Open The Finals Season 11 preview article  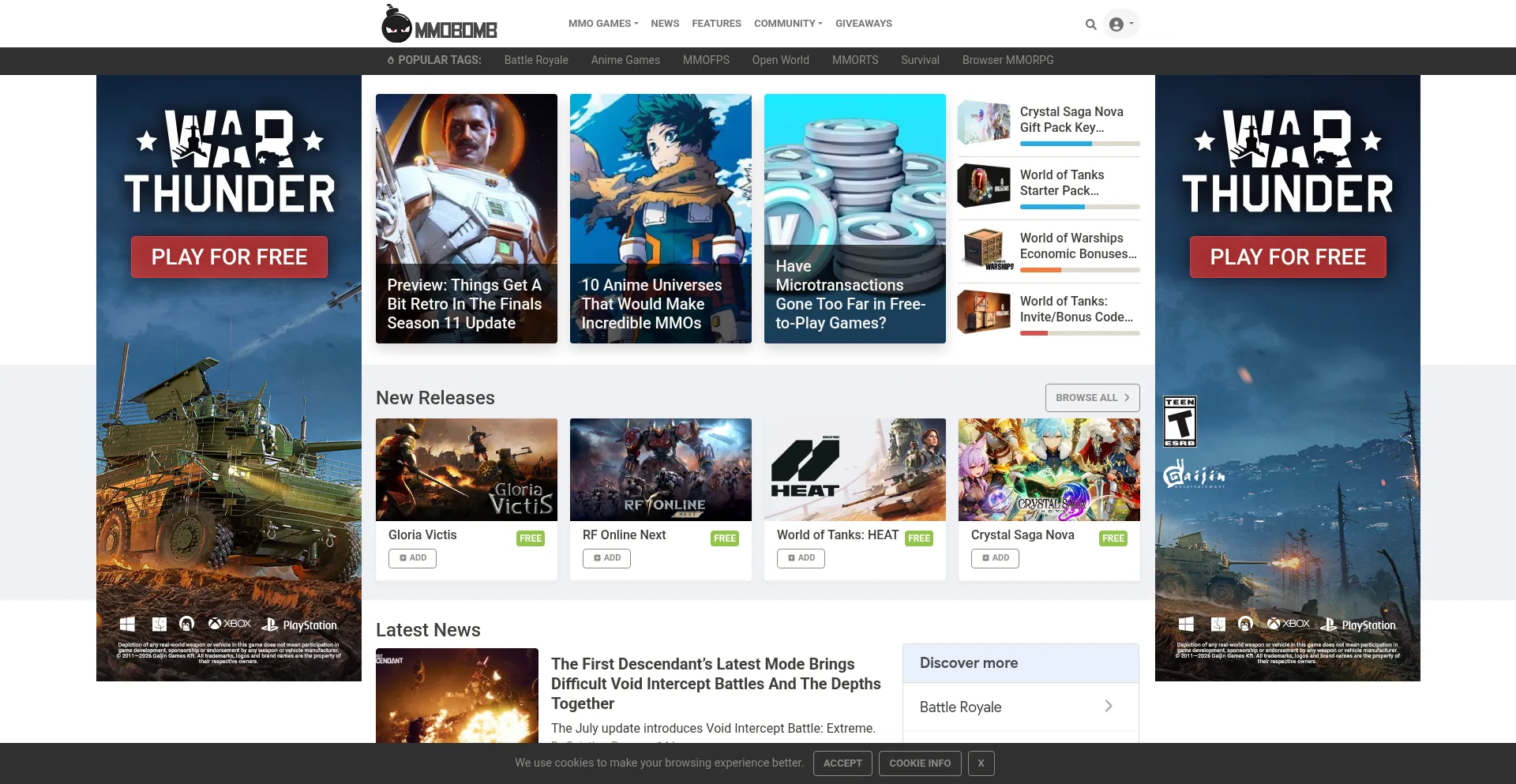pyautogui.click(x=467, y=219)
